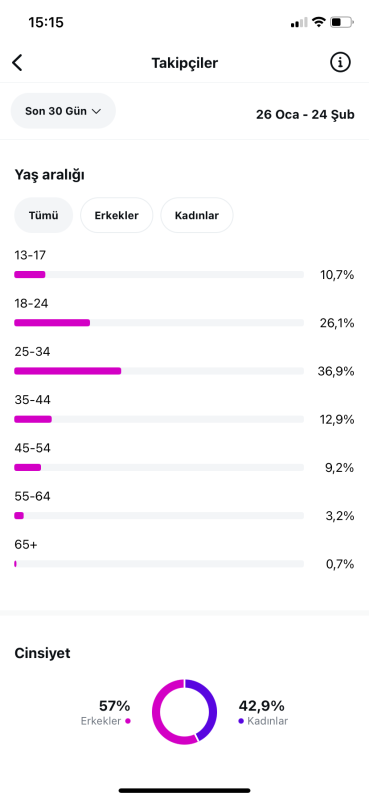The image size is (369, 800).
Task: Tap the 13-17 age bar
Action: (159, 274)
